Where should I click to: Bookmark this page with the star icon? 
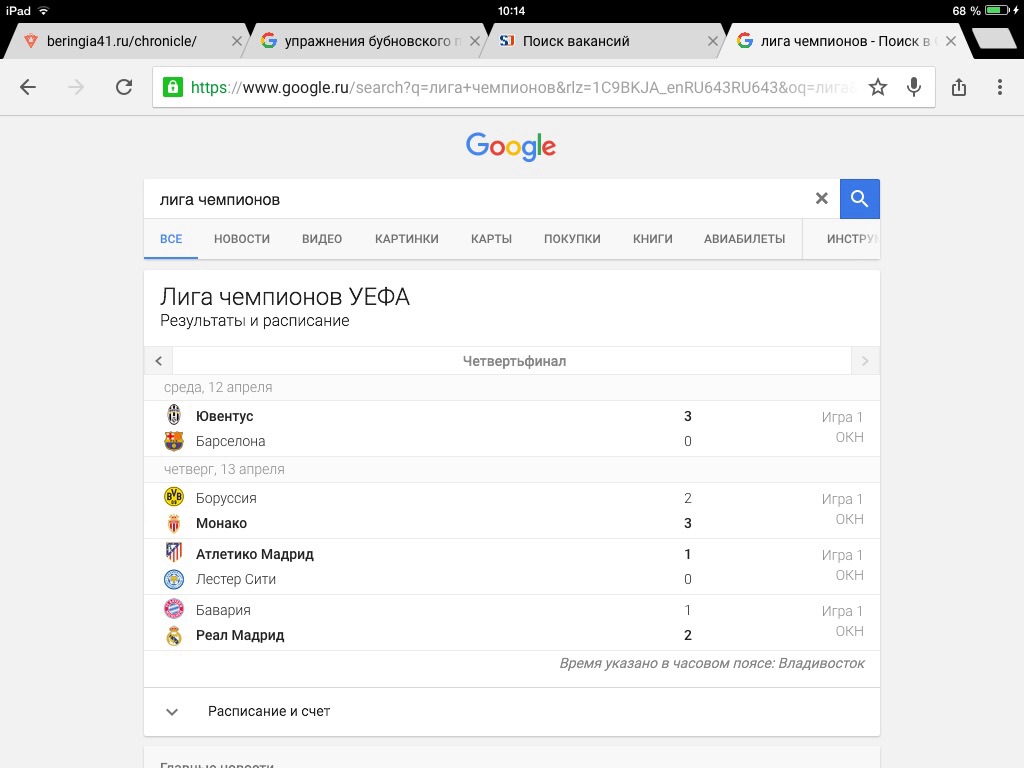pyautogui.click(x=878, y=87)
